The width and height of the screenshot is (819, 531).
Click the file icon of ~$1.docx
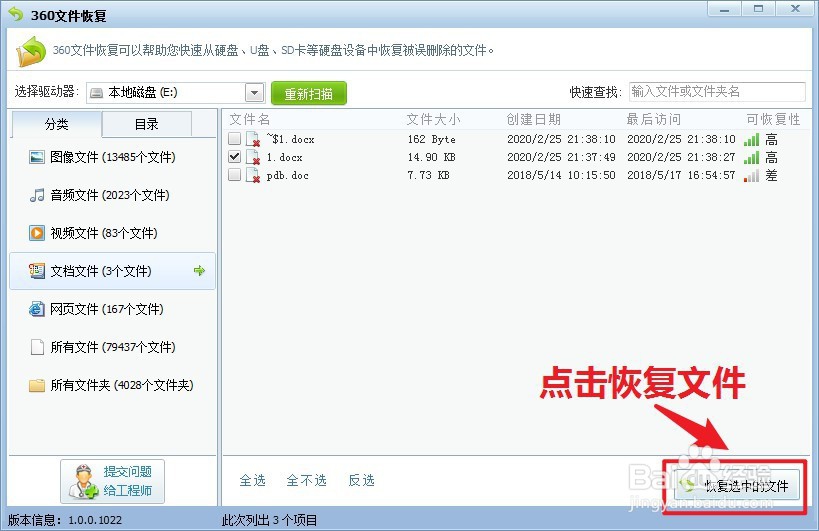pyautogui.click(x=253, y=139)
